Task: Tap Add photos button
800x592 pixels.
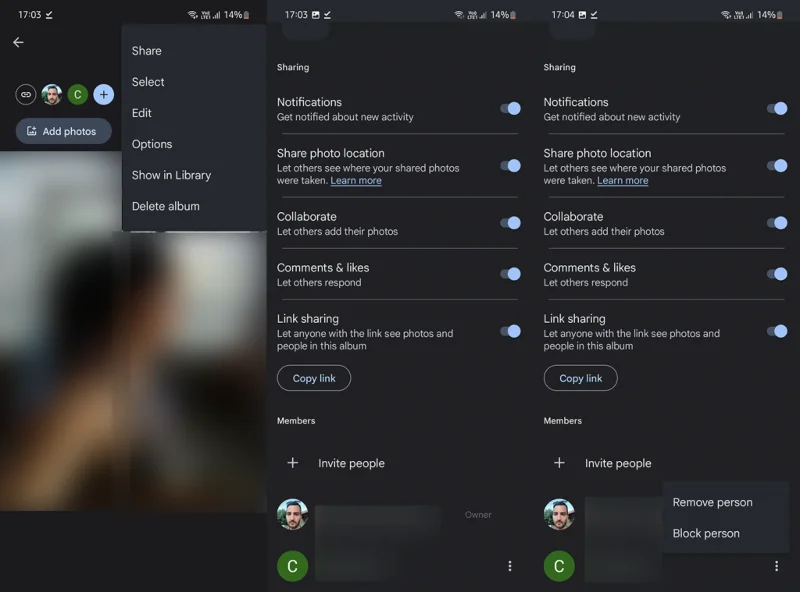Action: (x=63, y=131)
